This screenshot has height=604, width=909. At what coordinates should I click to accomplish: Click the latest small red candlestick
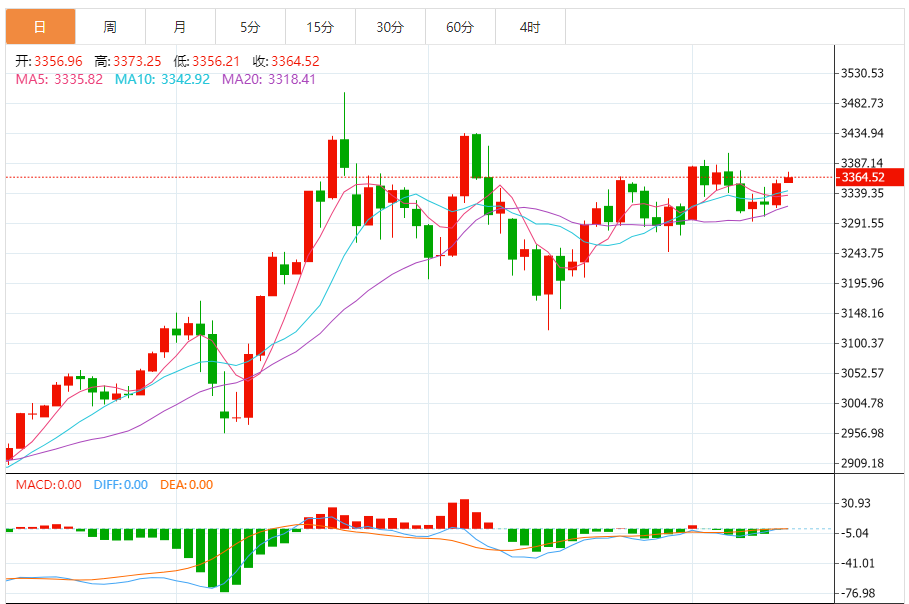tap(788, 179)
